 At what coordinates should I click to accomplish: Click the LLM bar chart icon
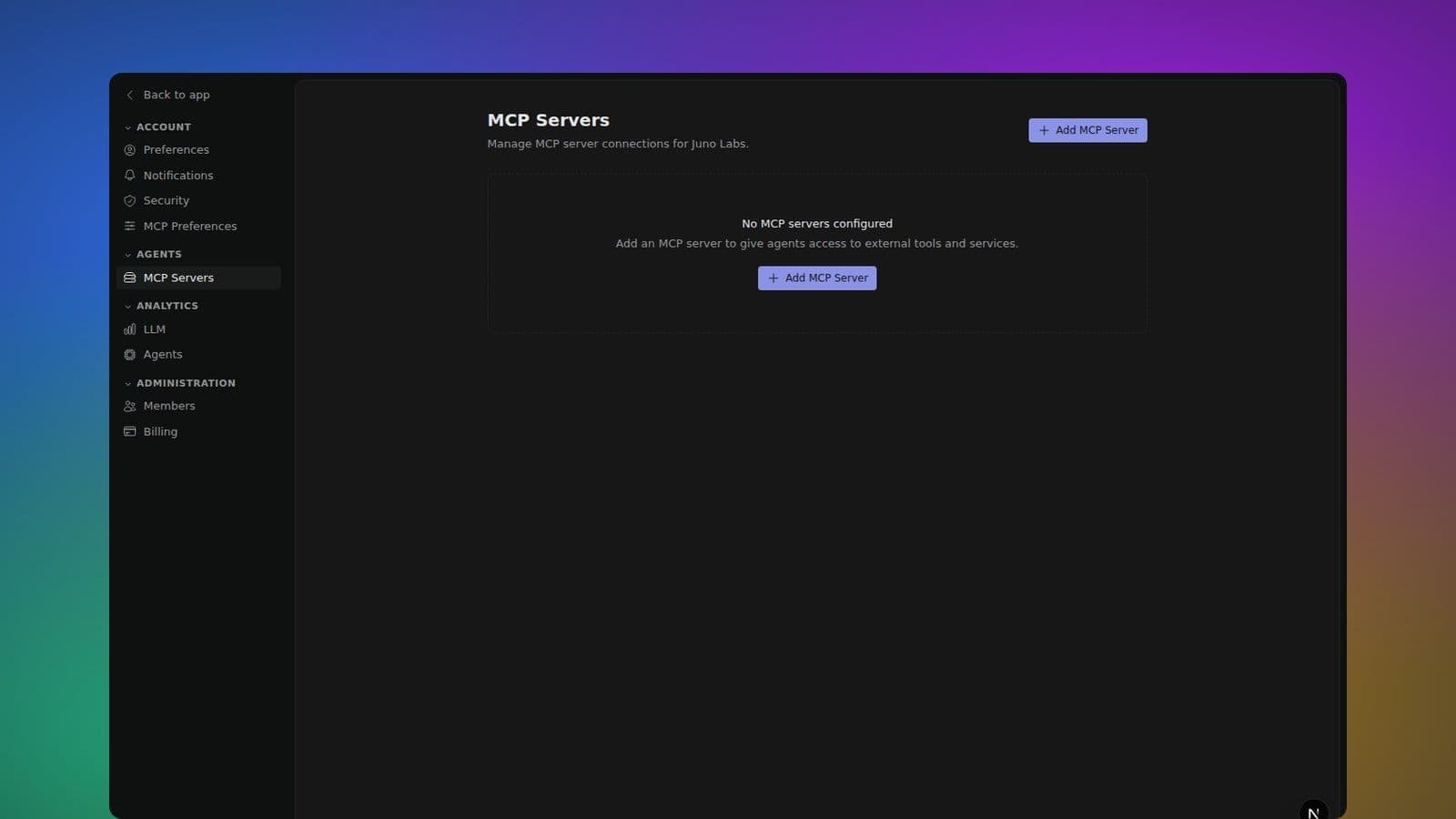130,329
